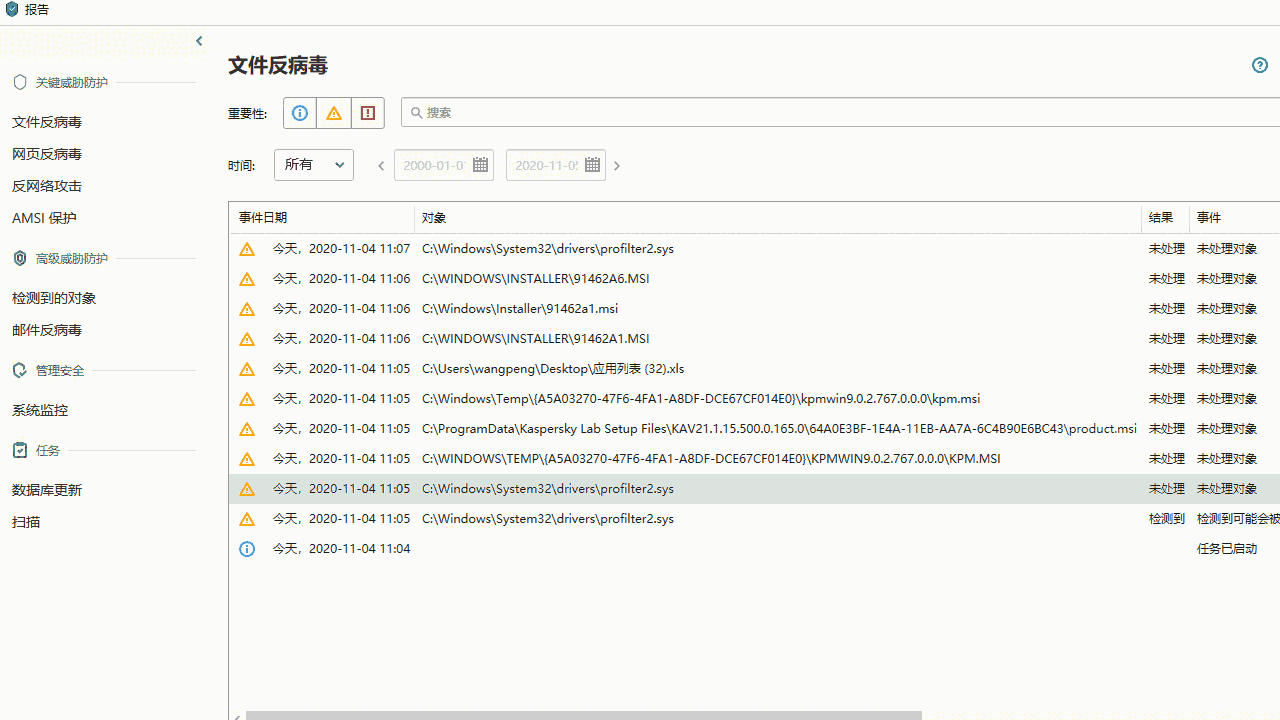Collapse the left sidebar with chevron
Viewport: 1280px width, 720px height.
pos(199,41)
